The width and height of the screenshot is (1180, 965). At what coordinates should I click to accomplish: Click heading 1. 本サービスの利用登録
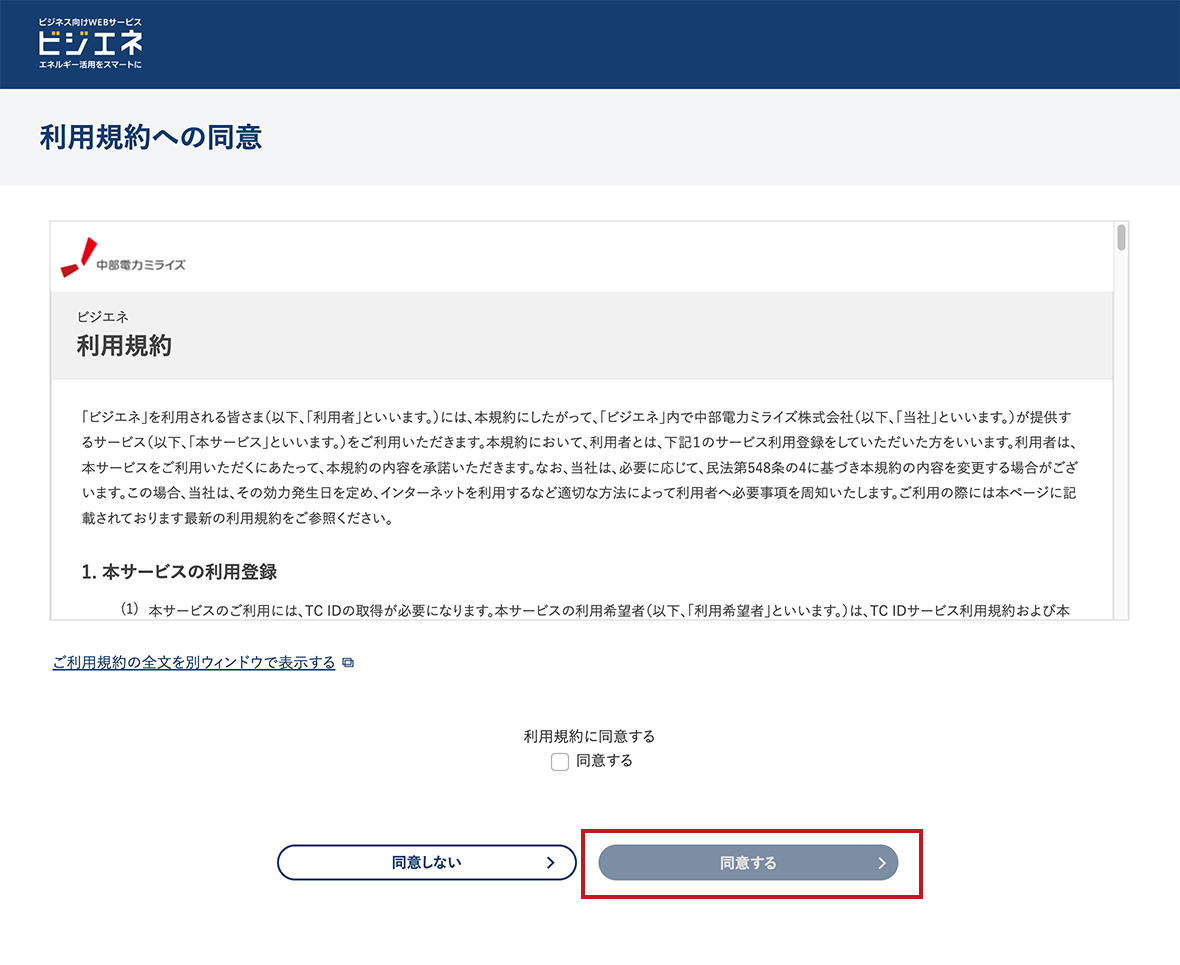(x=179, y=572)
